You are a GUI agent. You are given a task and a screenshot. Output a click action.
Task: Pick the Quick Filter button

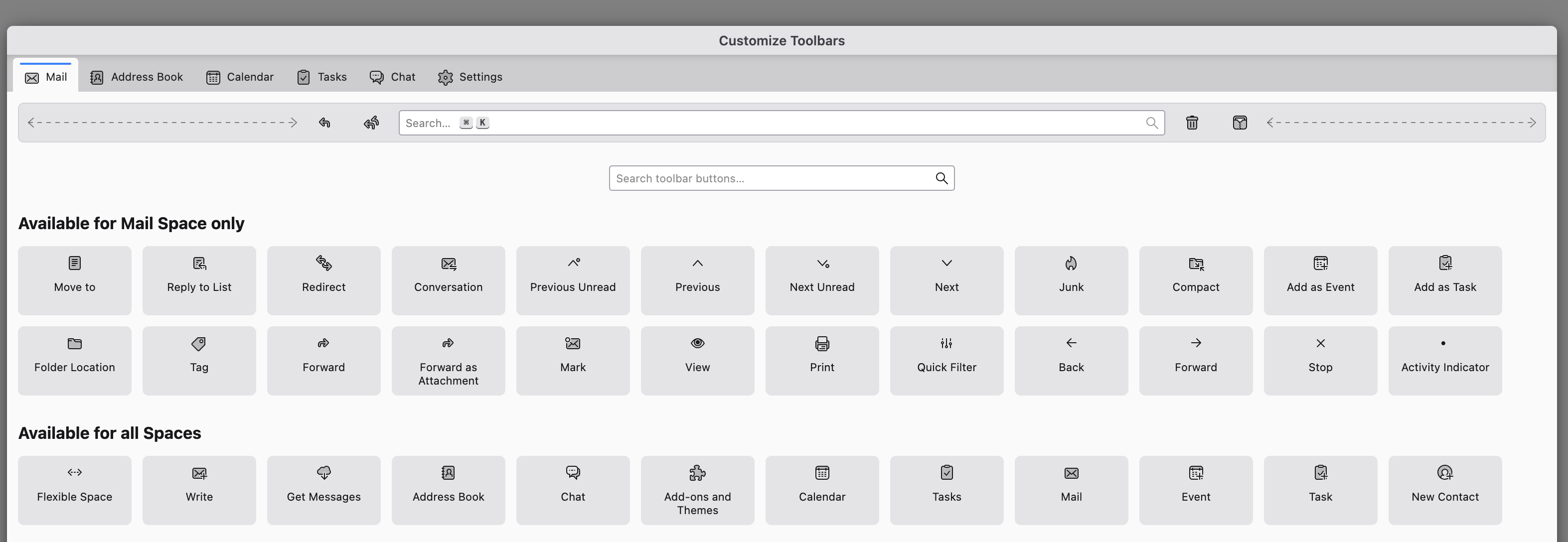coord(946,360)
